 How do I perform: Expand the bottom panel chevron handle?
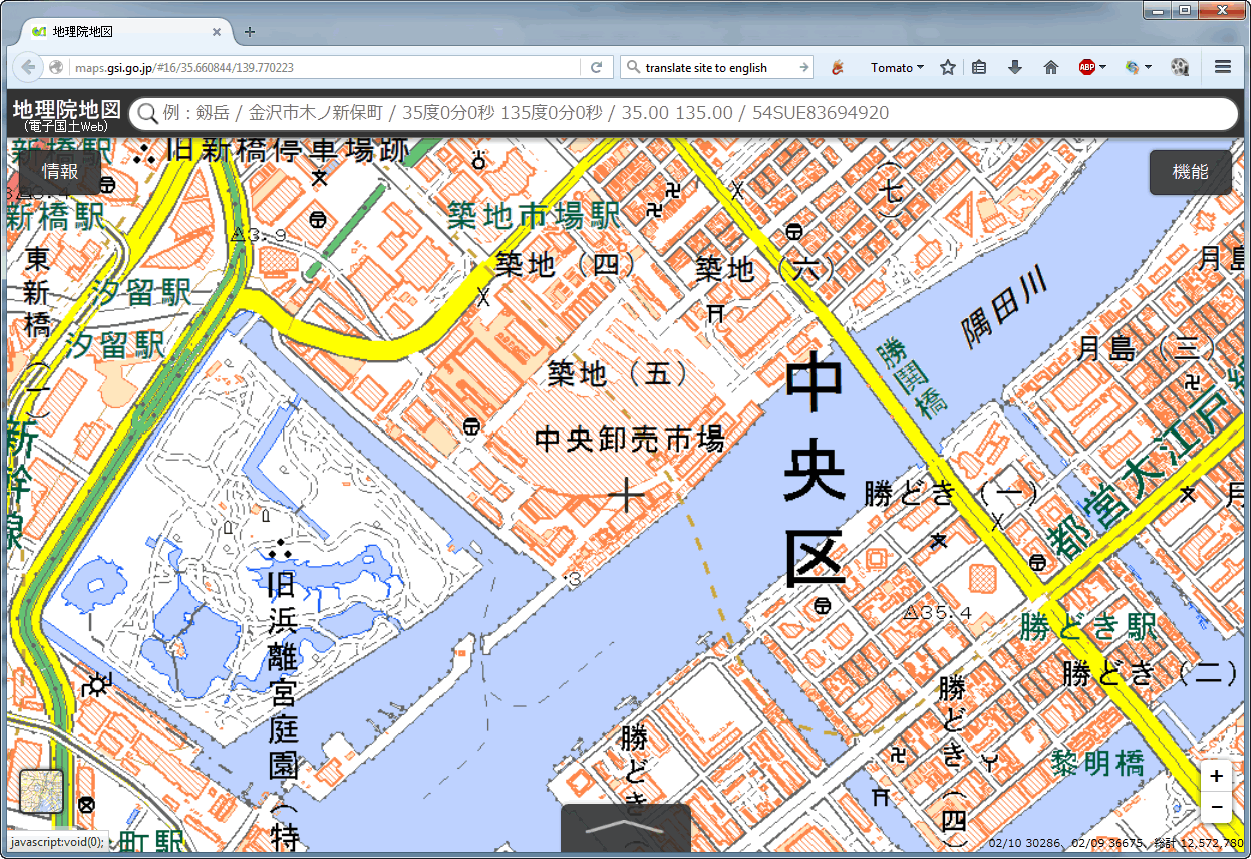625,827
